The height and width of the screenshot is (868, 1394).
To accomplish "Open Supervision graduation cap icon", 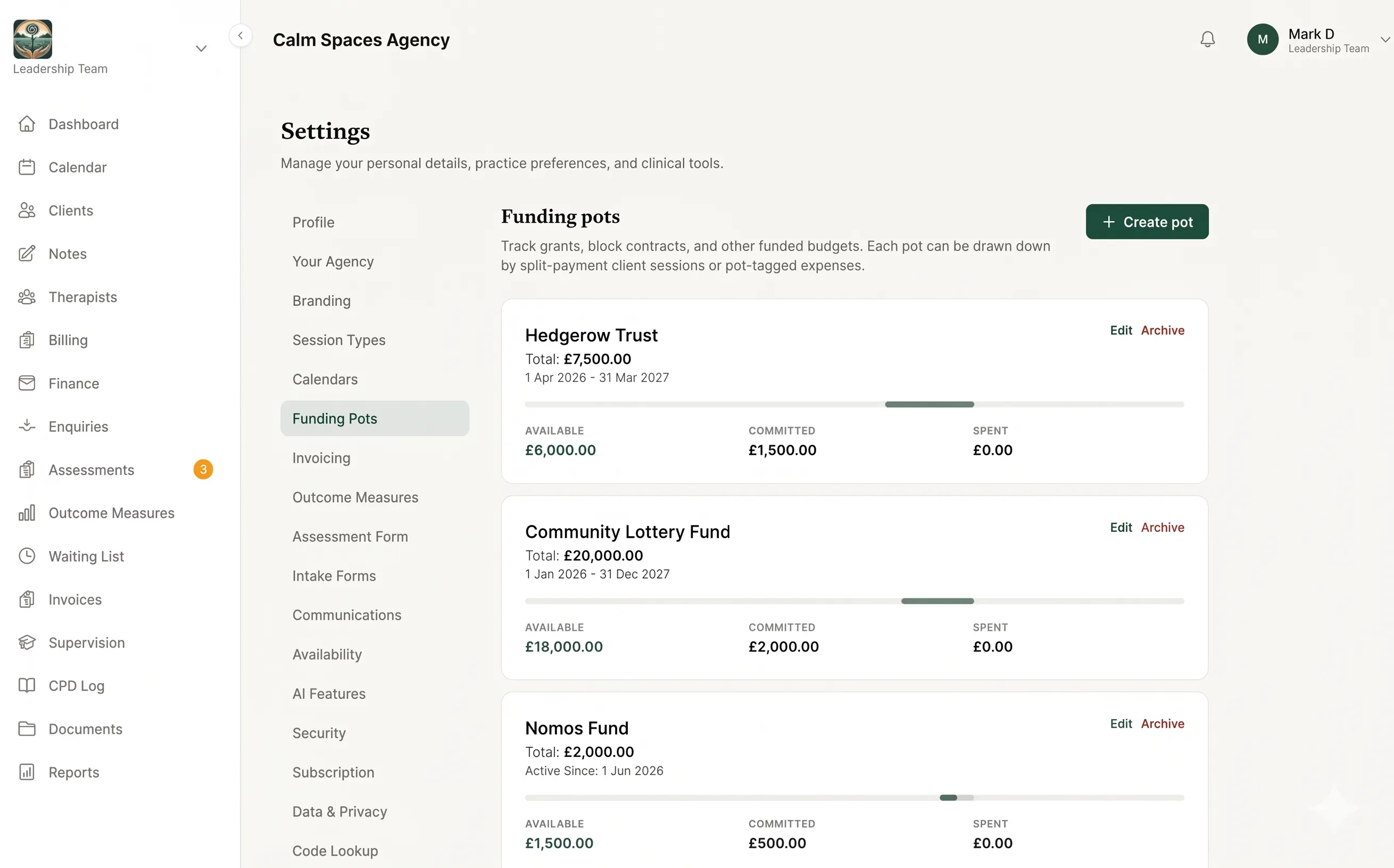I will pyautogui.click(x=27, y=642).
